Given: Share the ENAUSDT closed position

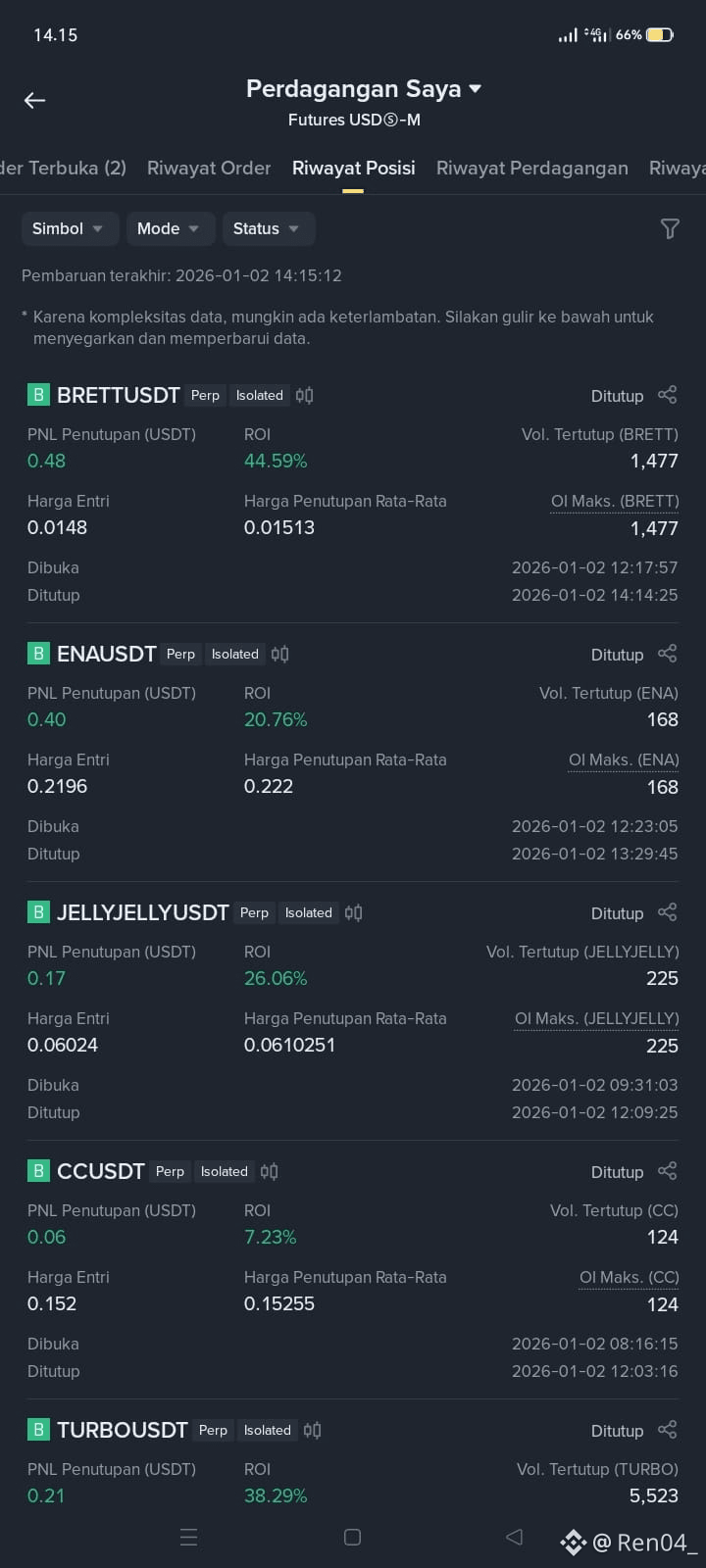Looking at the screenshot, I should coord(668,654).
